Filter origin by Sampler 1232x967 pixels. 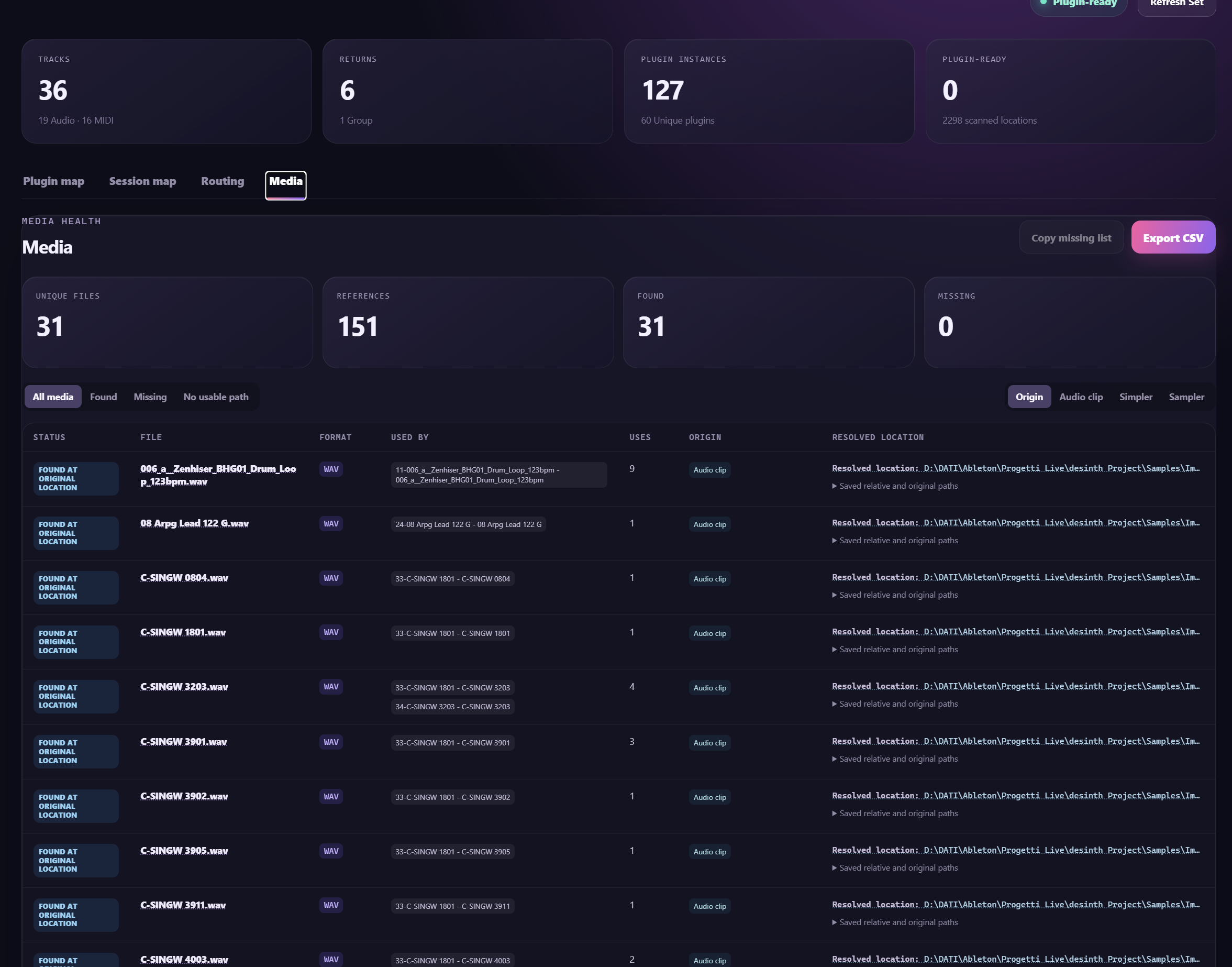(1187, 397)
